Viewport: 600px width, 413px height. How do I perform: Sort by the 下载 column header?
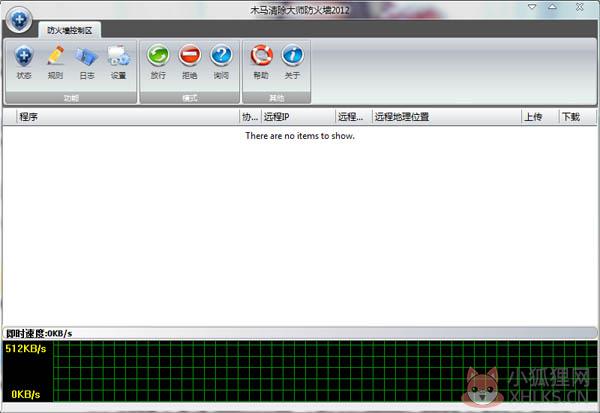tap(577, 117)
